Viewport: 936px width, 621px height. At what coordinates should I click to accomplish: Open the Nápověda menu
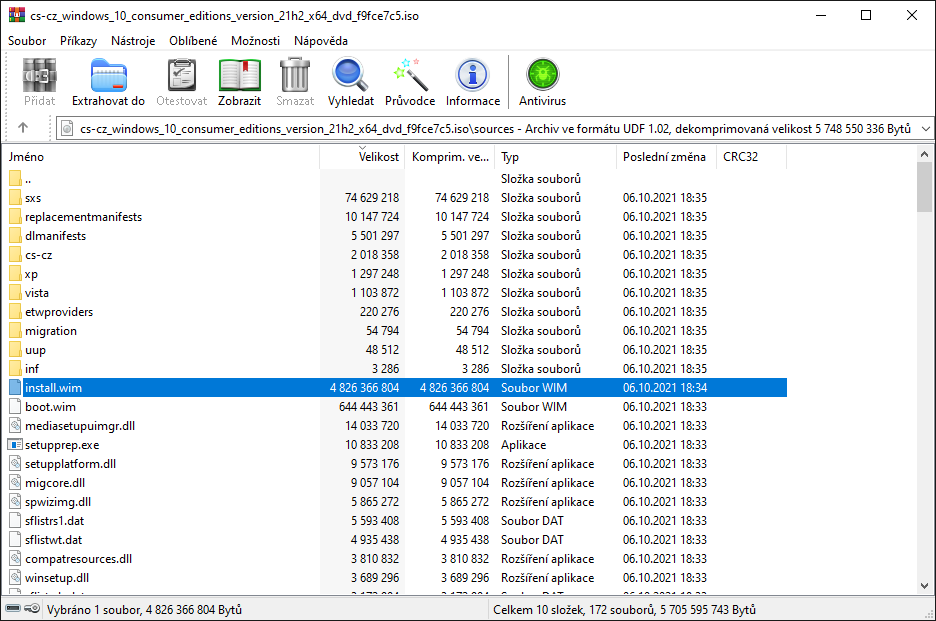[x=321, y=41]
